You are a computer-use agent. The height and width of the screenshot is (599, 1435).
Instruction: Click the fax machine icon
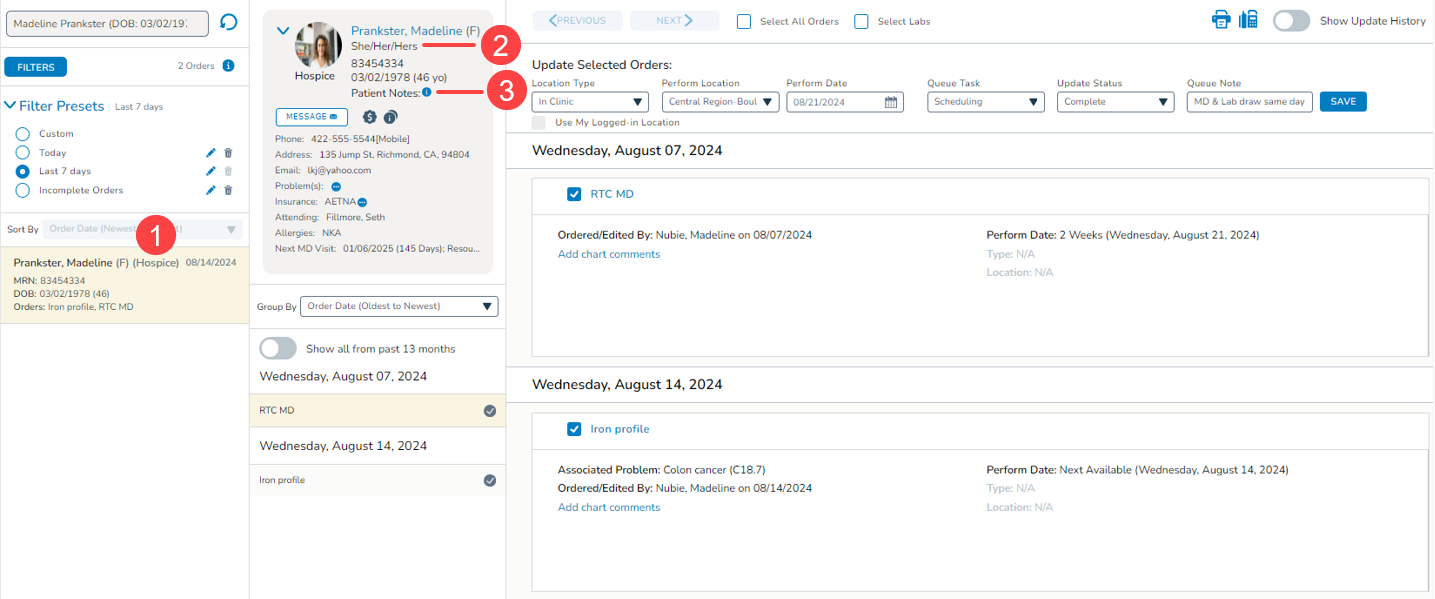tap(1248, 20)
